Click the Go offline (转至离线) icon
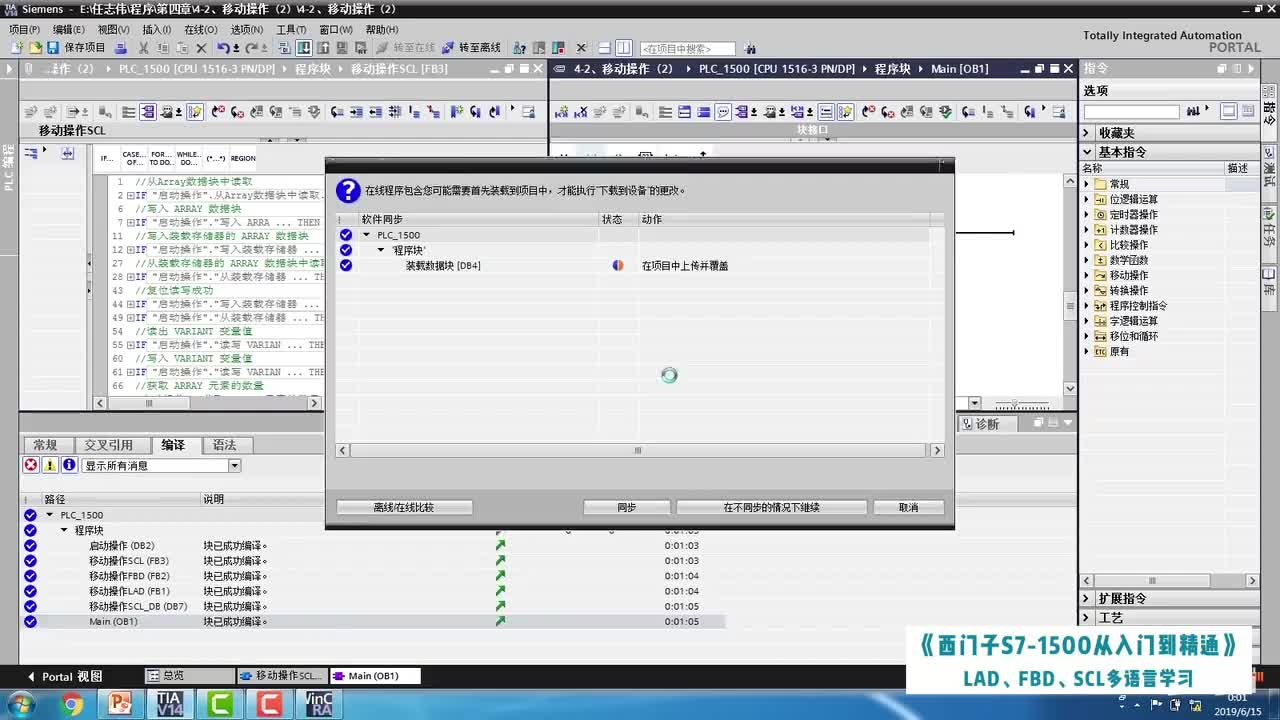1280x720 pixels. point(447,47)
